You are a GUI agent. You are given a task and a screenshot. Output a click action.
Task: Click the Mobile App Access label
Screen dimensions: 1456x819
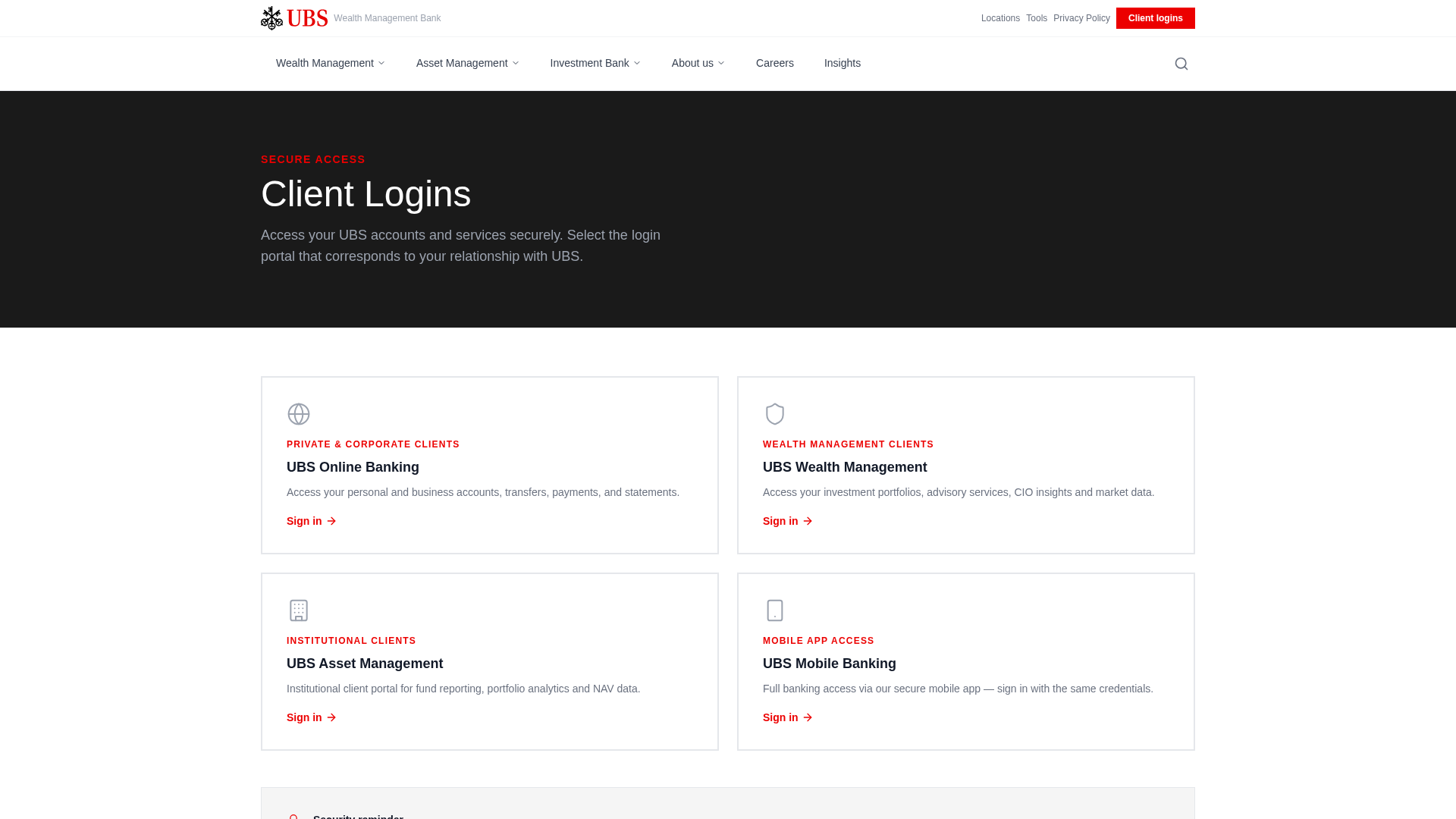pyautogui.click(x=818, y=641)
